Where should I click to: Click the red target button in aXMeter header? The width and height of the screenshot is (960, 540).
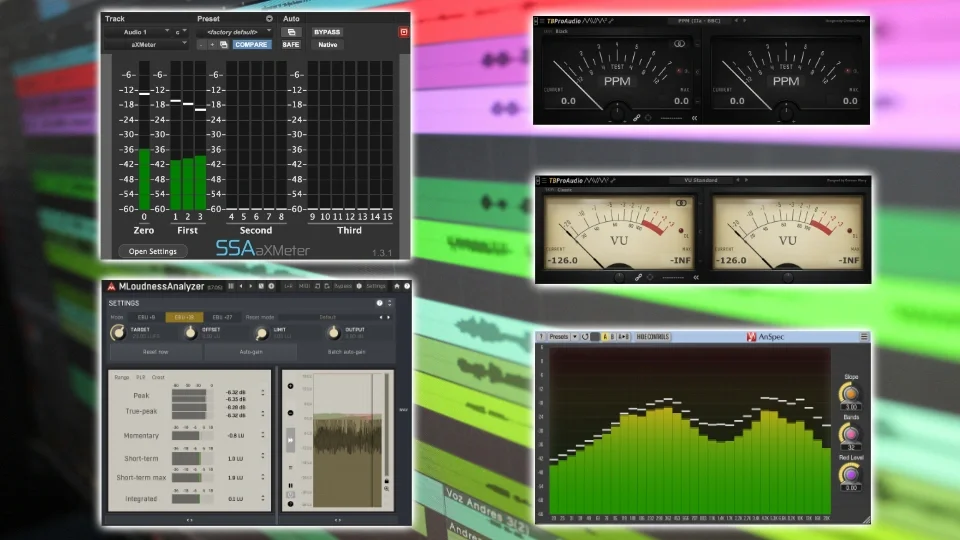(403, 32)
